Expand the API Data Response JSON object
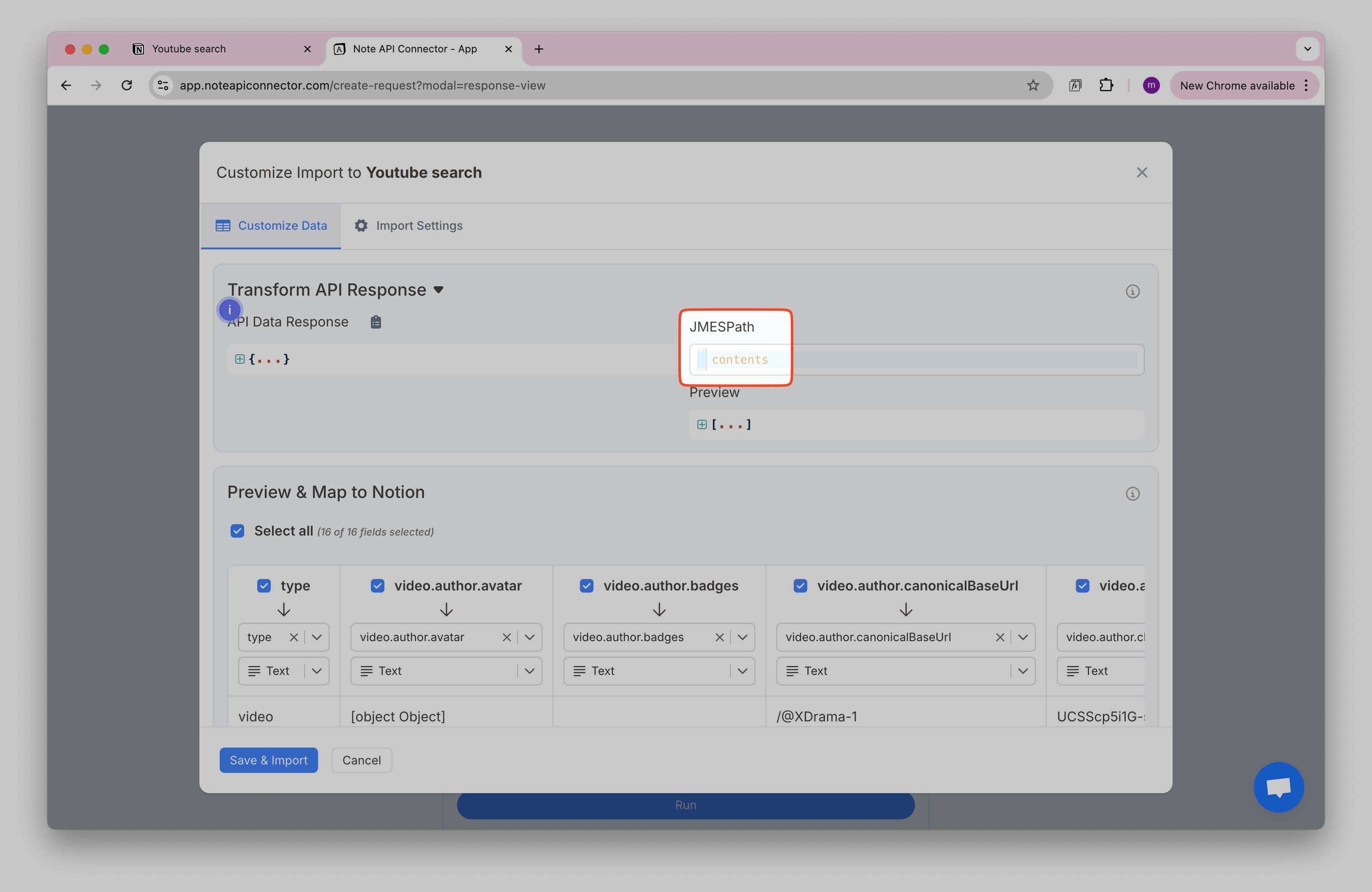 coord(240,359)
